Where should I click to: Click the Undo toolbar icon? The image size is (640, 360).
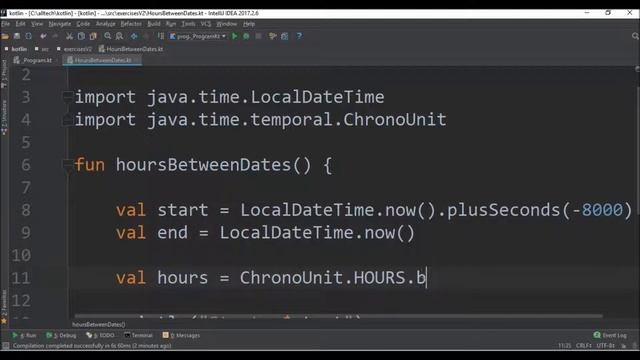(x=43, y=36)
